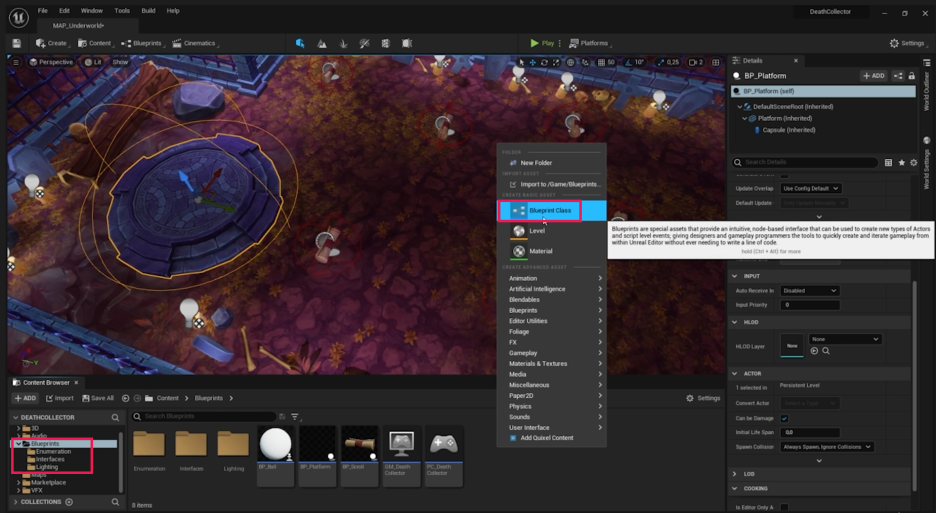Collapse the INPUT section

pos(735,277)
